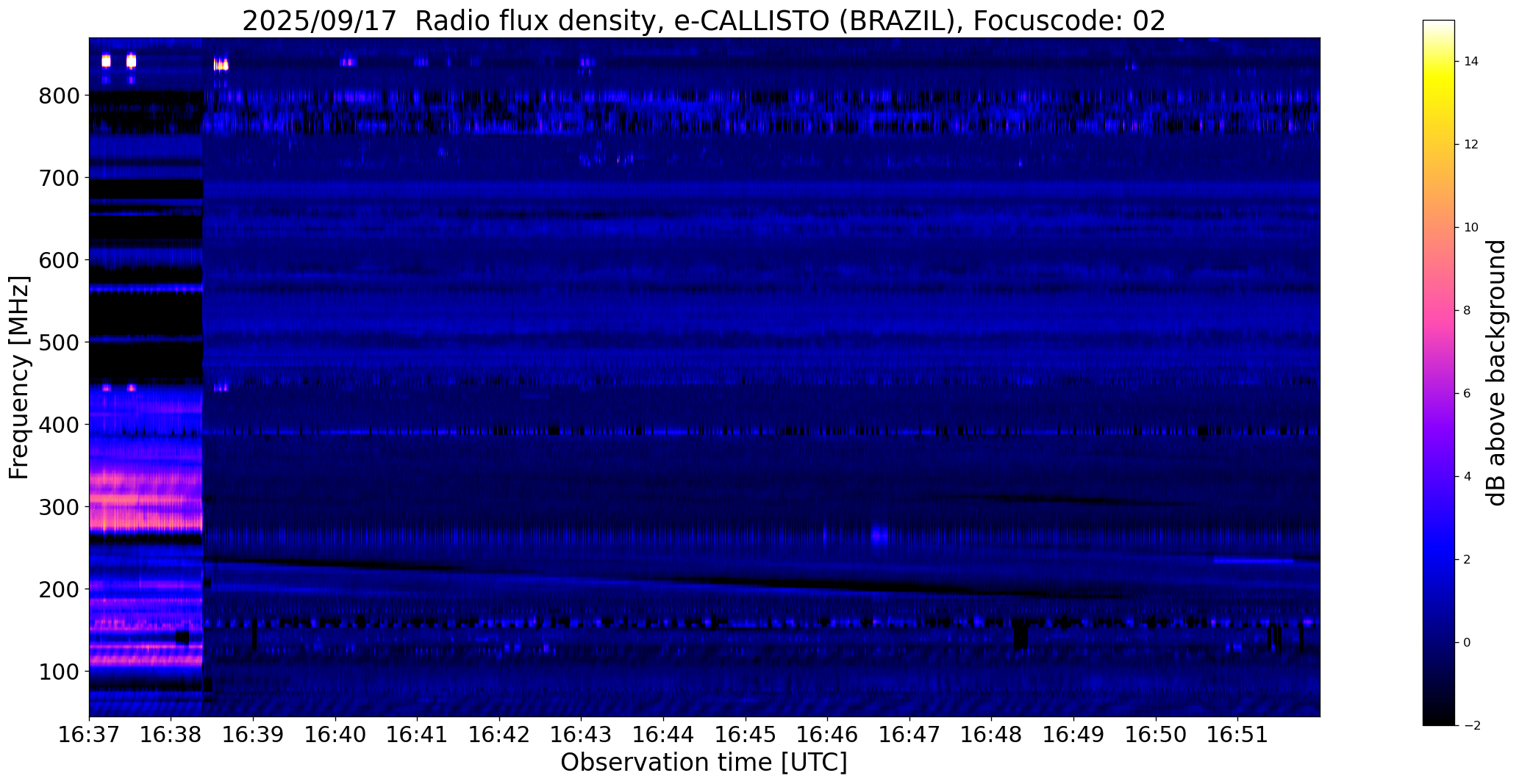Click the colorbar tick label 0

(x=1467, y=643)
